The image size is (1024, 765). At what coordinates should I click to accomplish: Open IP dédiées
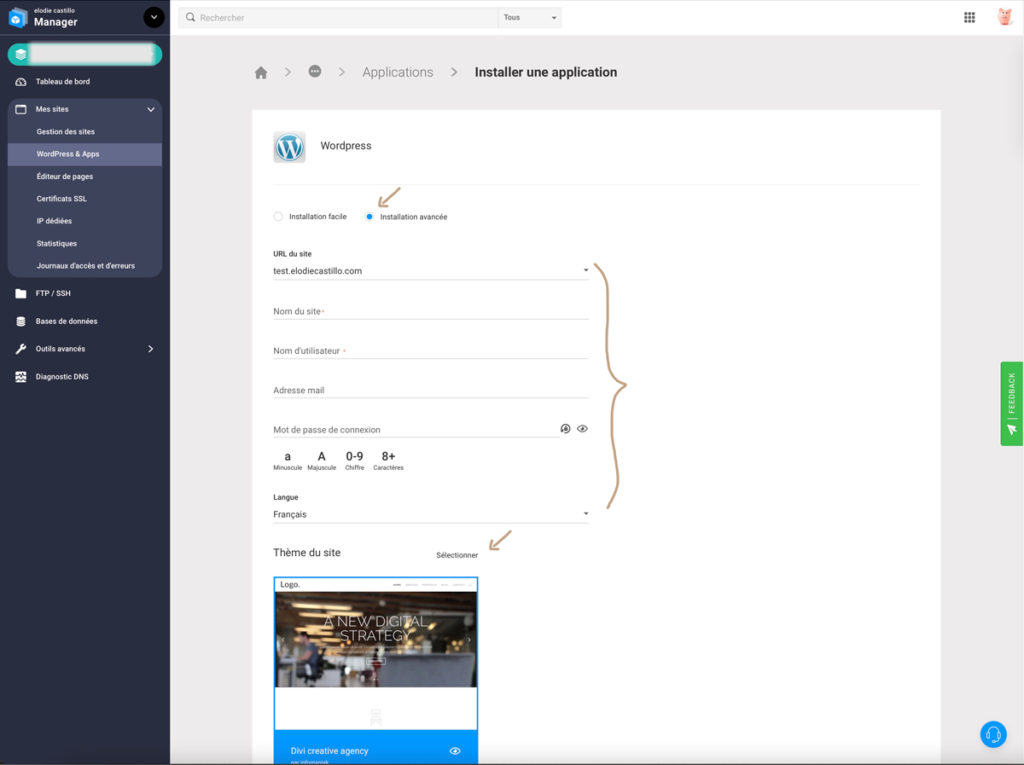[x=54, y=221]
